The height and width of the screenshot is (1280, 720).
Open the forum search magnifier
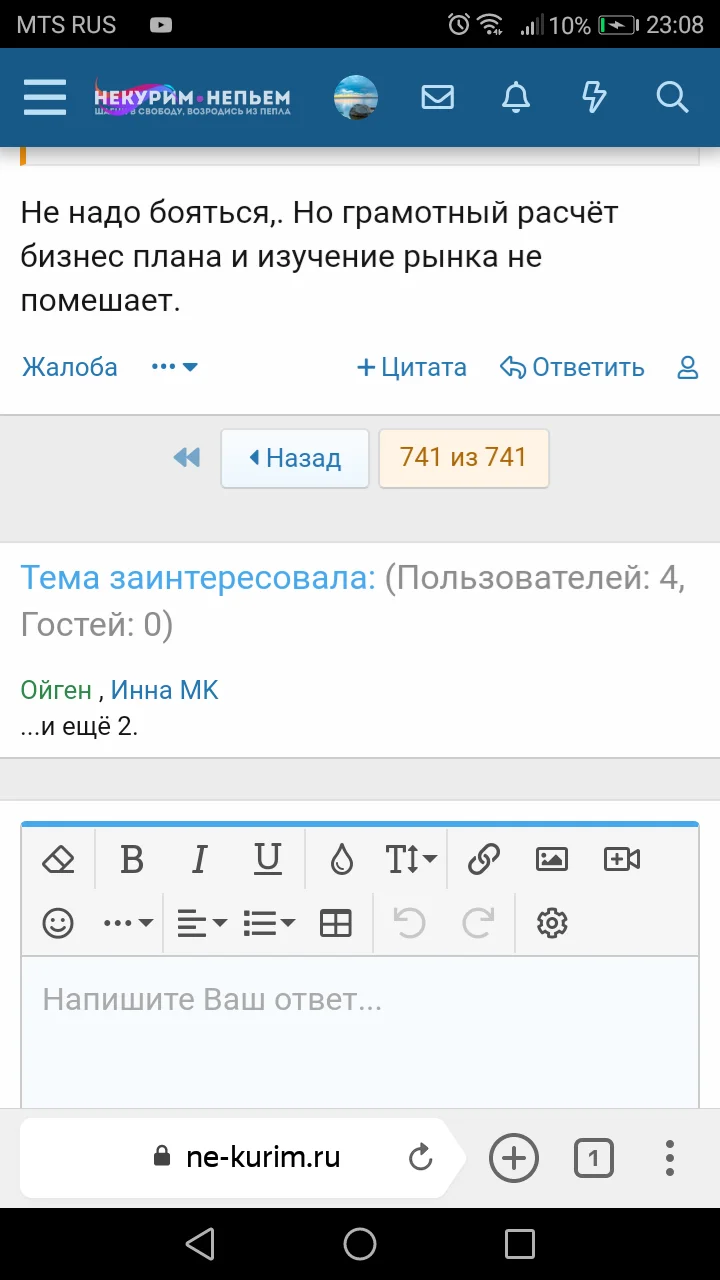coord(672,97)
